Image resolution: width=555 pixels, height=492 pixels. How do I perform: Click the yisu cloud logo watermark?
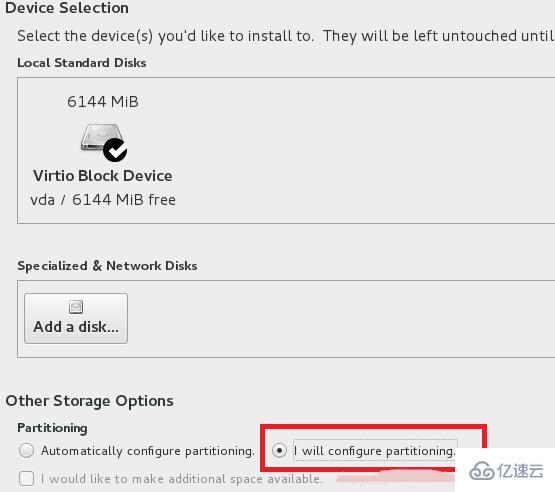(506, 471)
